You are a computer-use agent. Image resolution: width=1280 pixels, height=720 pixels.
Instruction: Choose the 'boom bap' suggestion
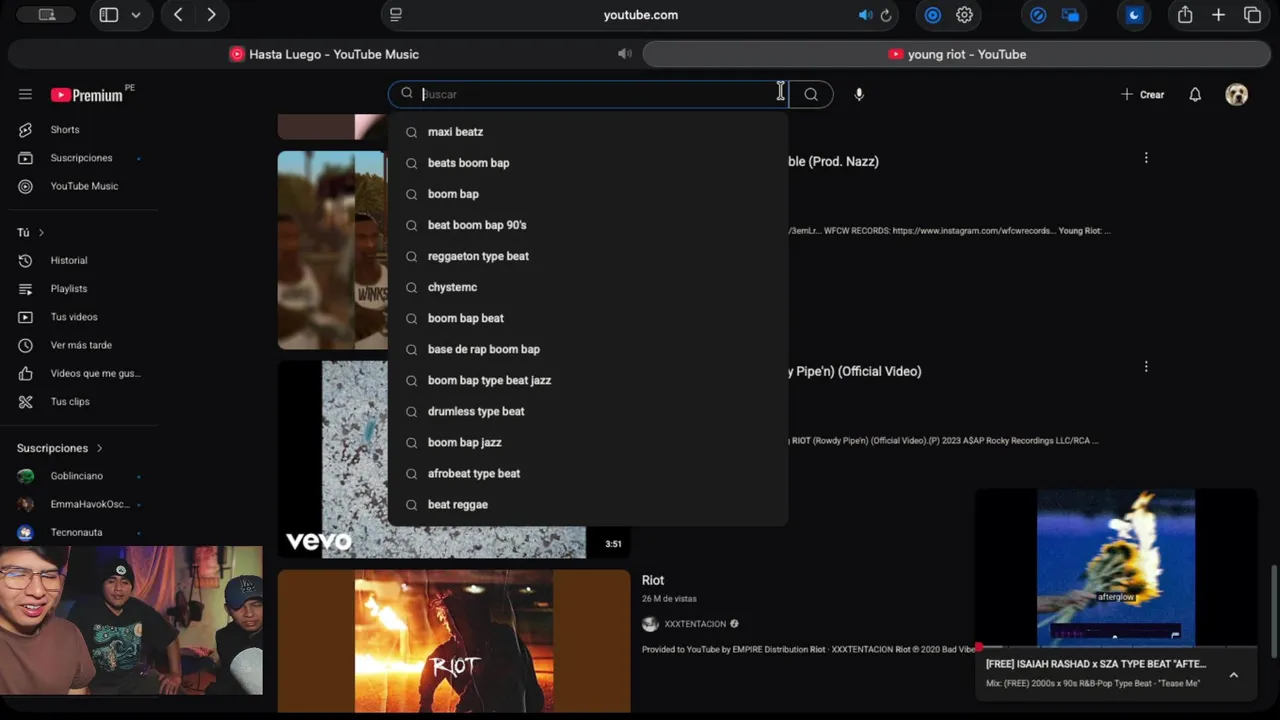click(x=588, y=194)
